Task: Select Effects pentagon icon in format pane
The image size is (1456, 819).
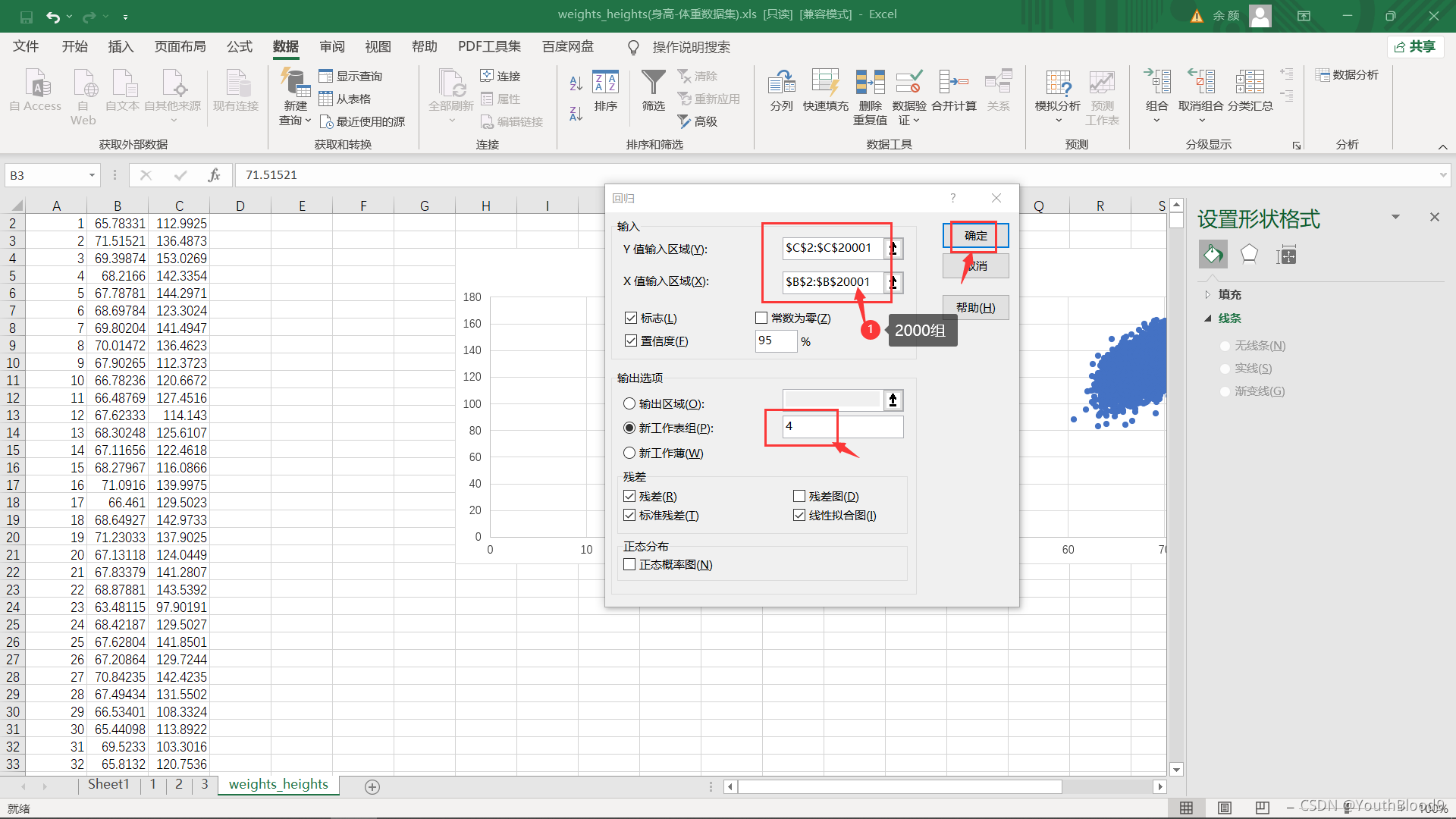Action: (x=1249, y=255)
